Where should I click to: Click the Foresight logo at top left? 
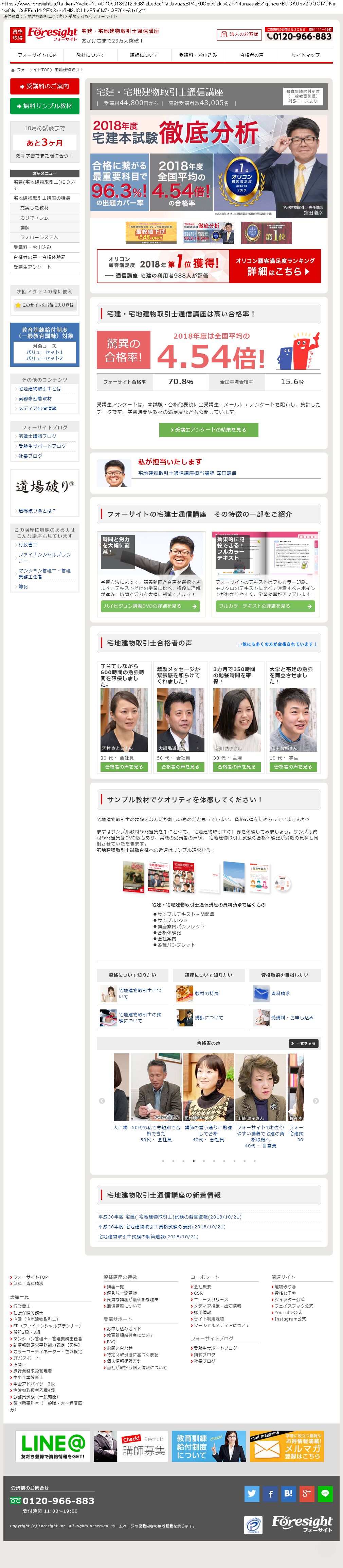[44, 35]
